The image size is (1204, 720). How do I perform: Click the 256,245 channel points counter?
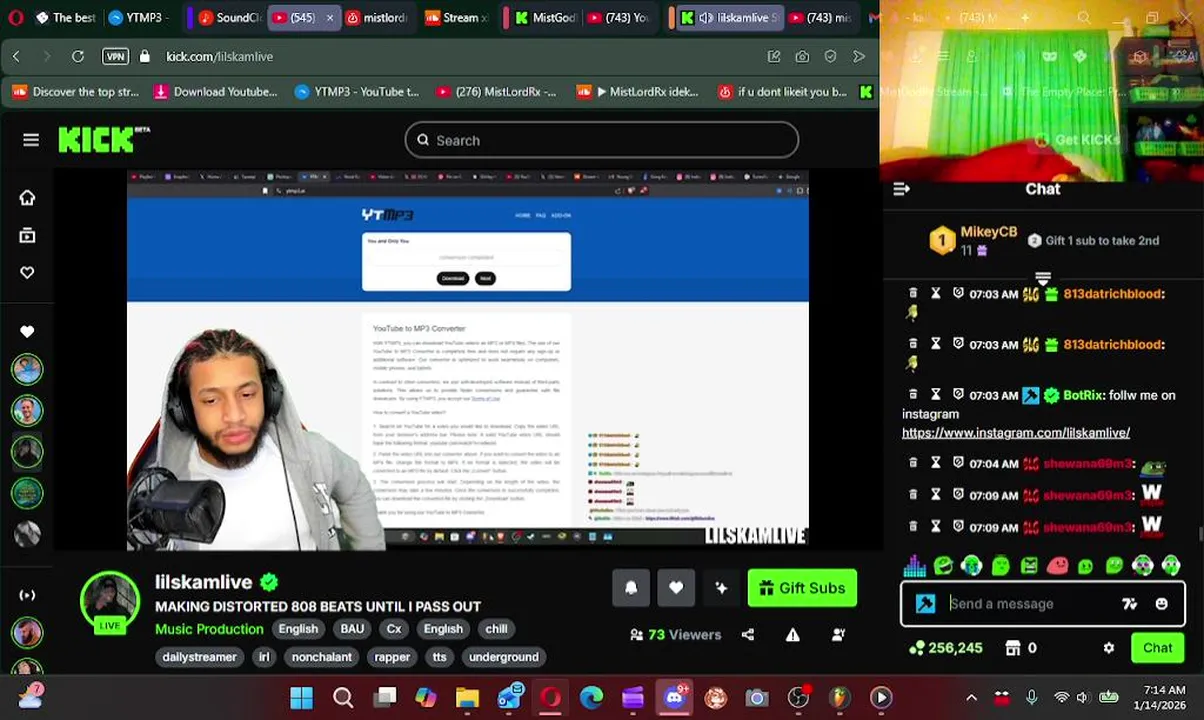(946, 648)
